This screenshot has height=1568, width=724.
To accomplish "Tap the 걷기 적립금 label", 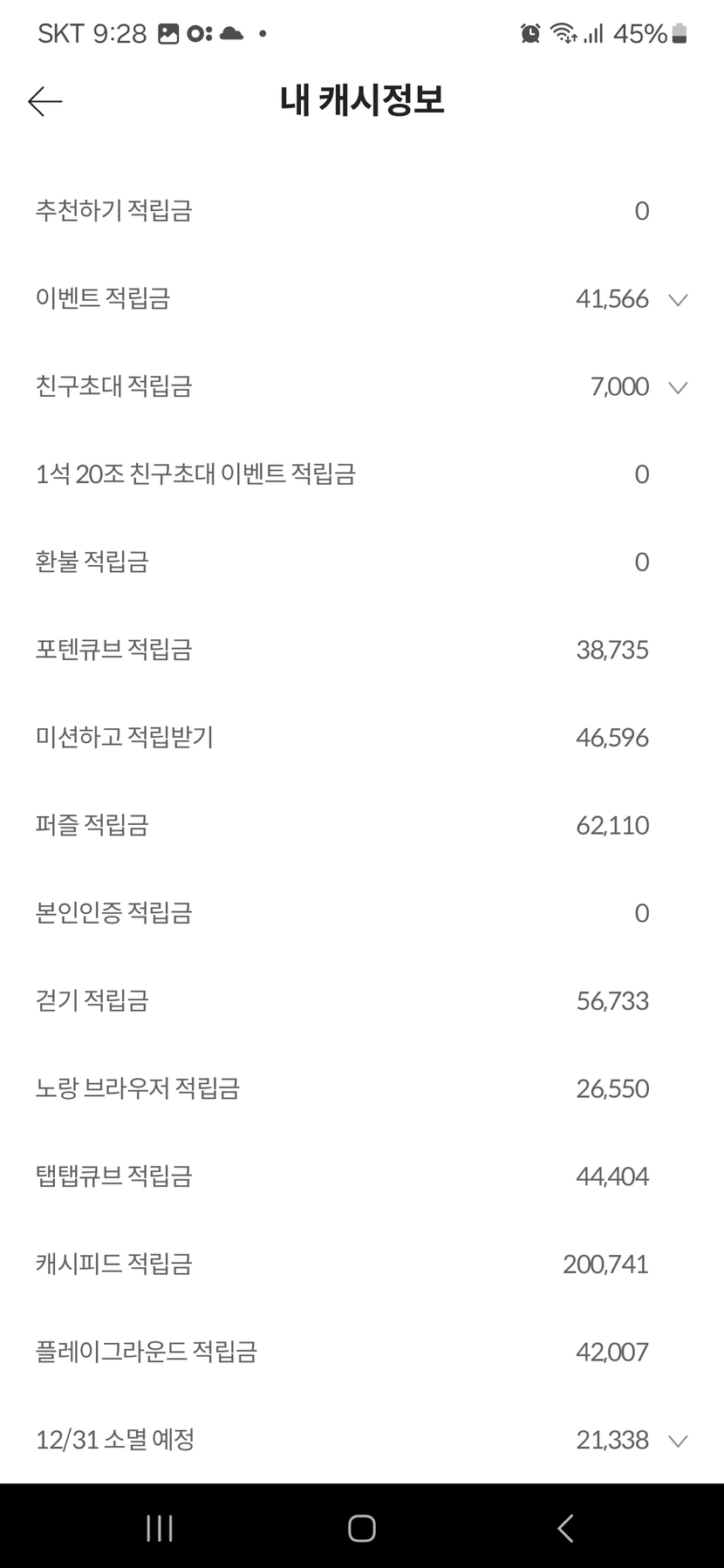I will click(x=92, y=1000).
